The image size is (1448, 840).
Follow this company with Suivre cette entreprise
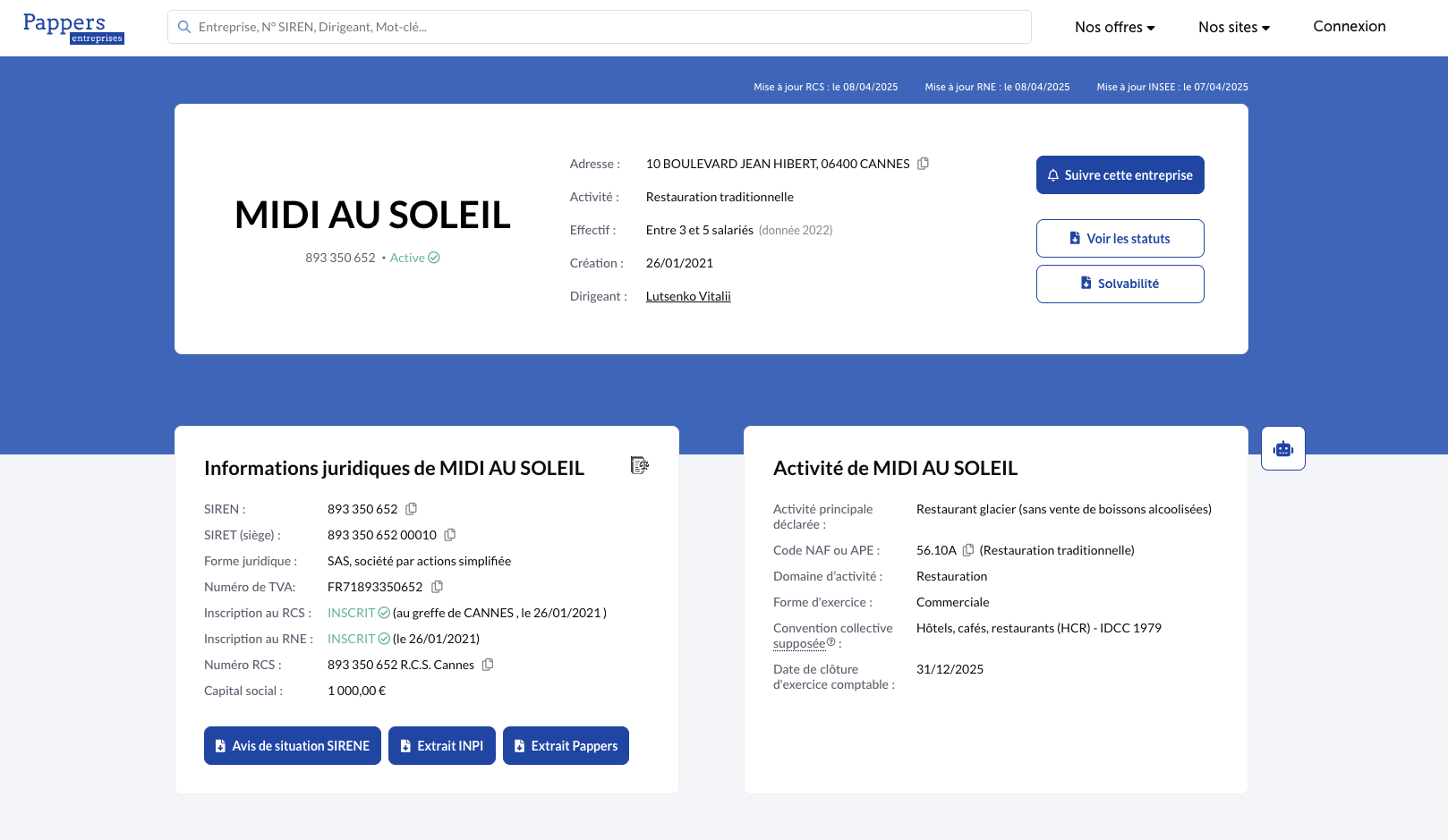coord(1120,175)
